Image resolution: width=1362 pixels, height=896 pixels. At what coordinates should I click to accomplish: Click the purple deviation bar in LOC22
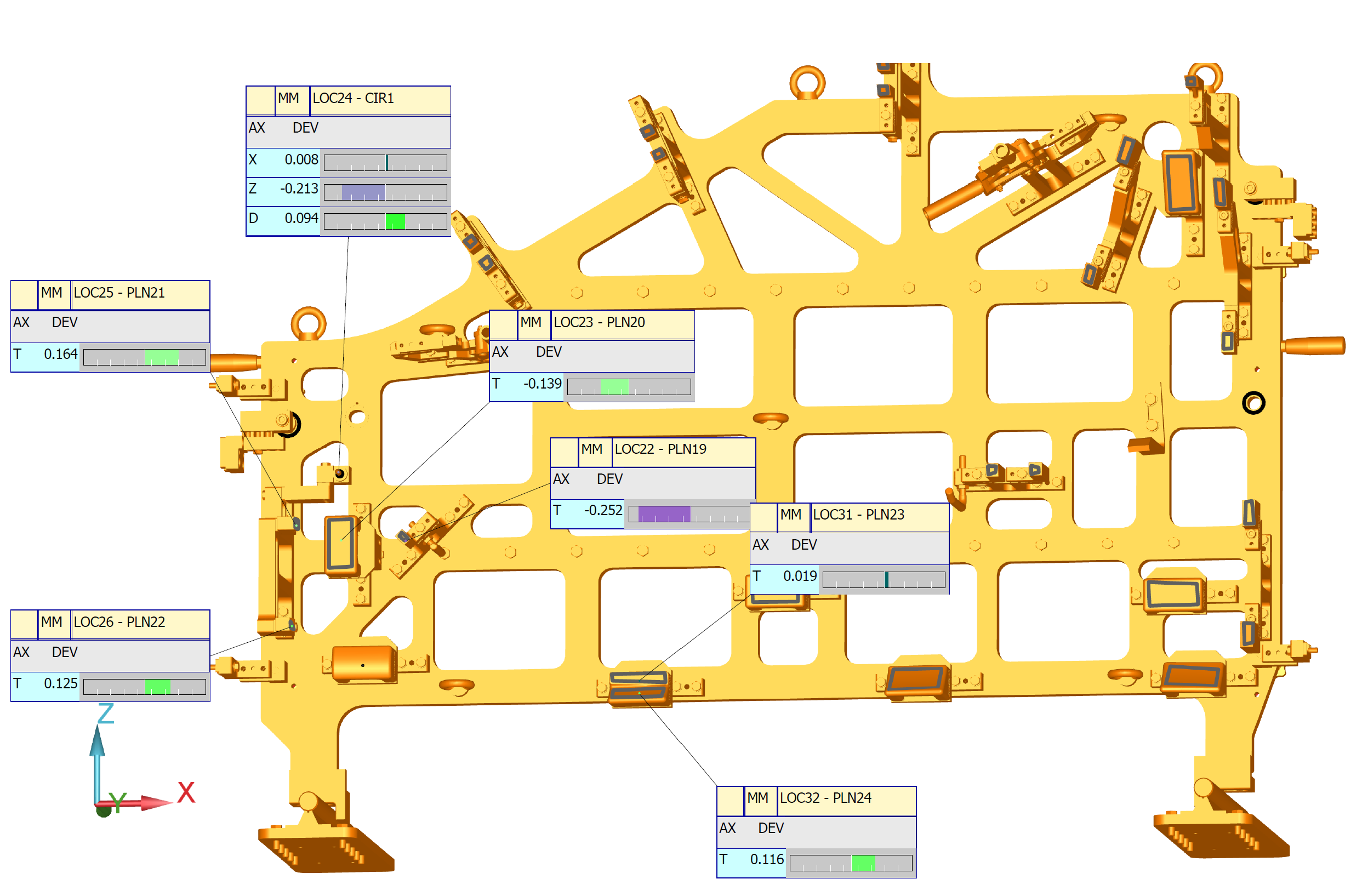point(664,514)
